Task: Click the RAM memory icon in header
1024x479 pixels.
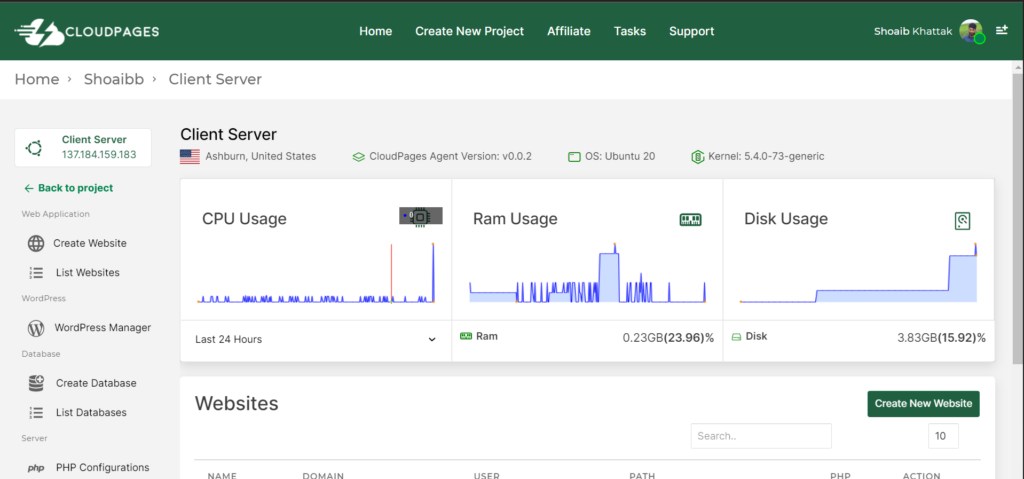Action: pos(690,220)
